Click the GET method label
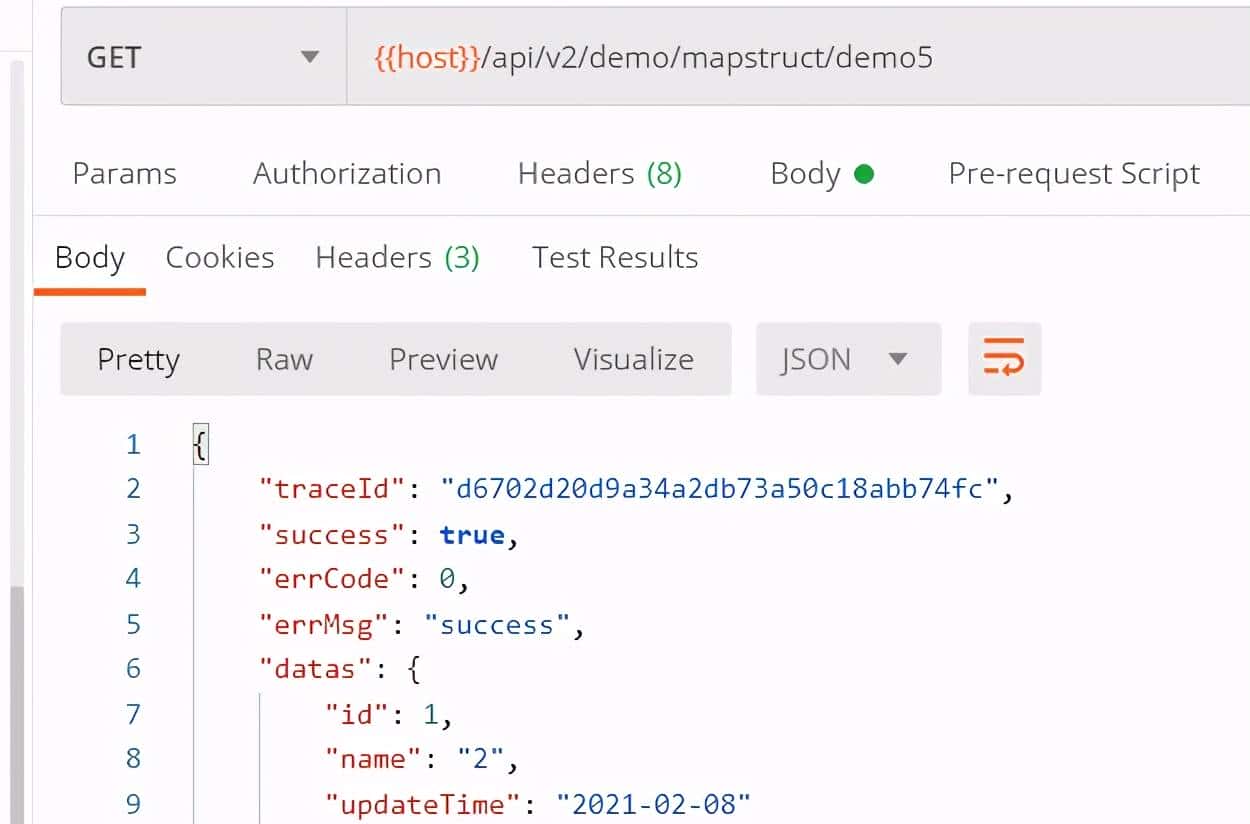 point(113,57)
